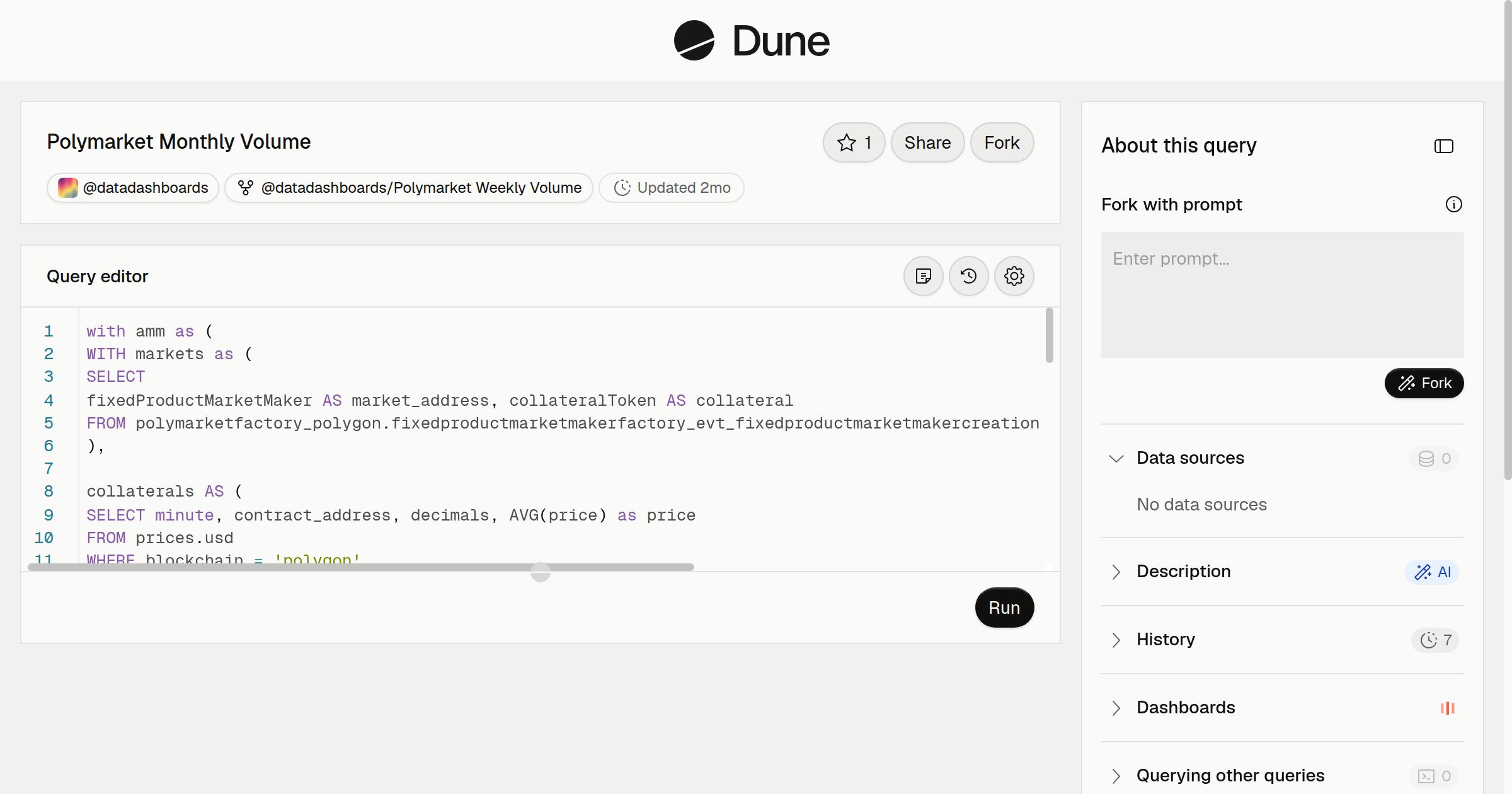Expand the History section
This screenshot has height=794, width=1512.
1116,640
